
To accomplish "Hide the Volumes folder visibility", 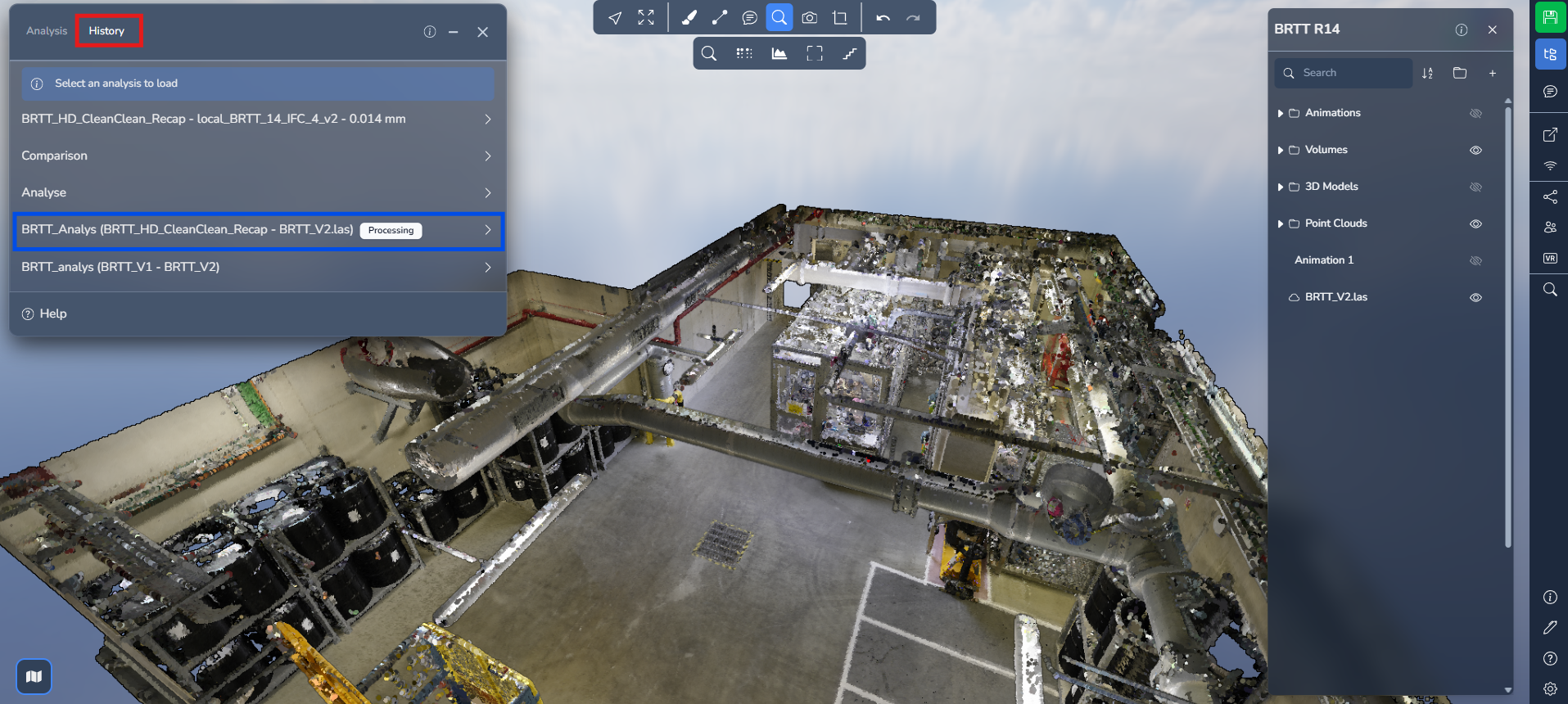I will coord(1475,150).
